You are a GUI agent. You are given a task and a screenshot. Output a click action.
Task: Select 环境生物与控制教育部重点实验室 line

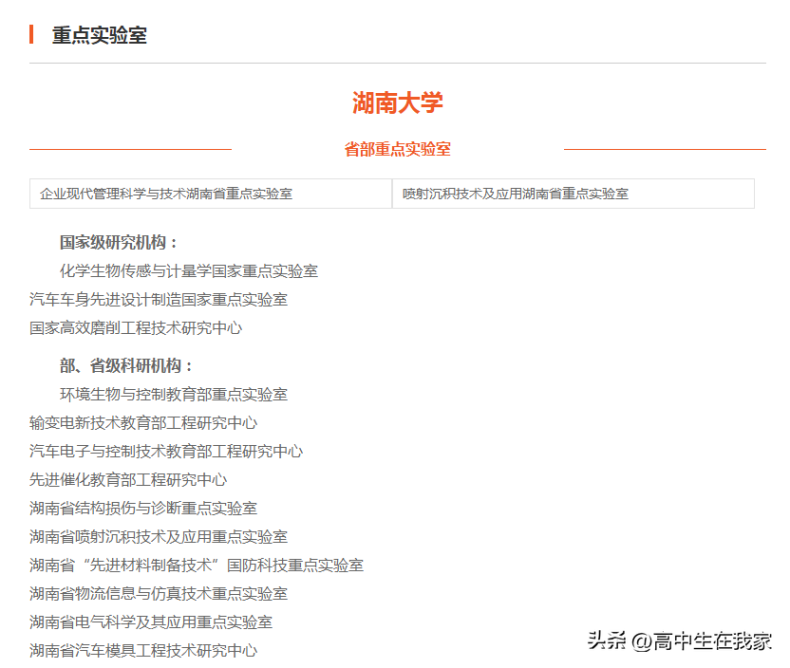(174, 394)
